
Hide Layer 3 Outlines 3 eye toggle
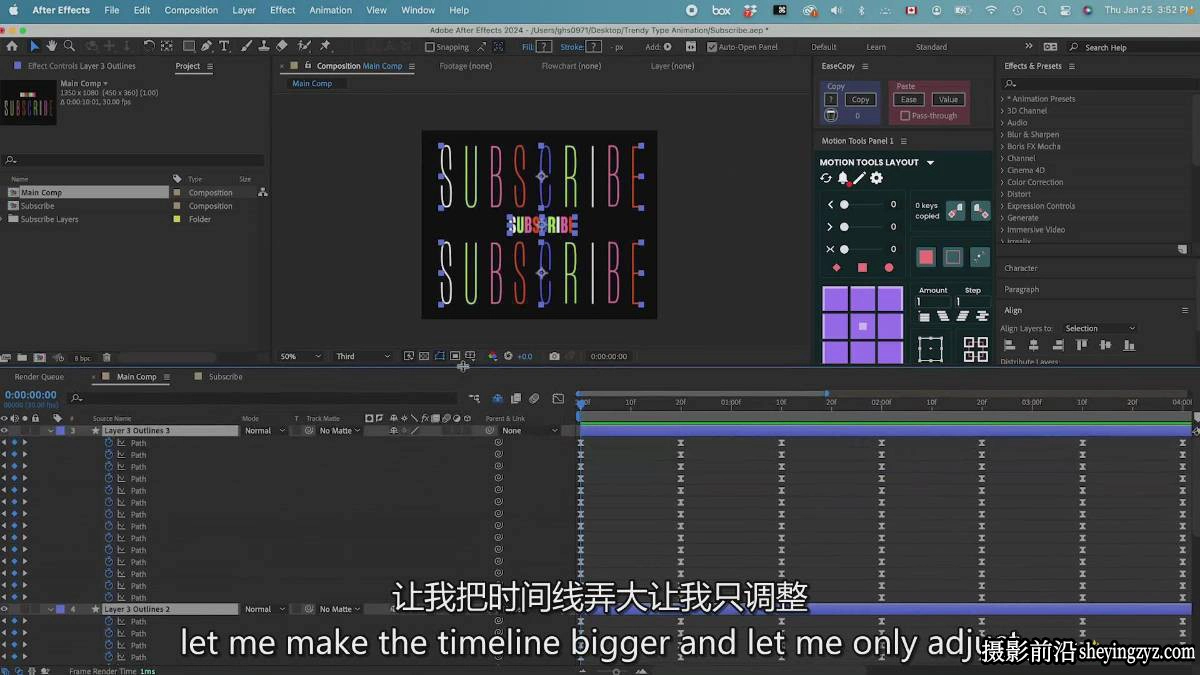4,431
